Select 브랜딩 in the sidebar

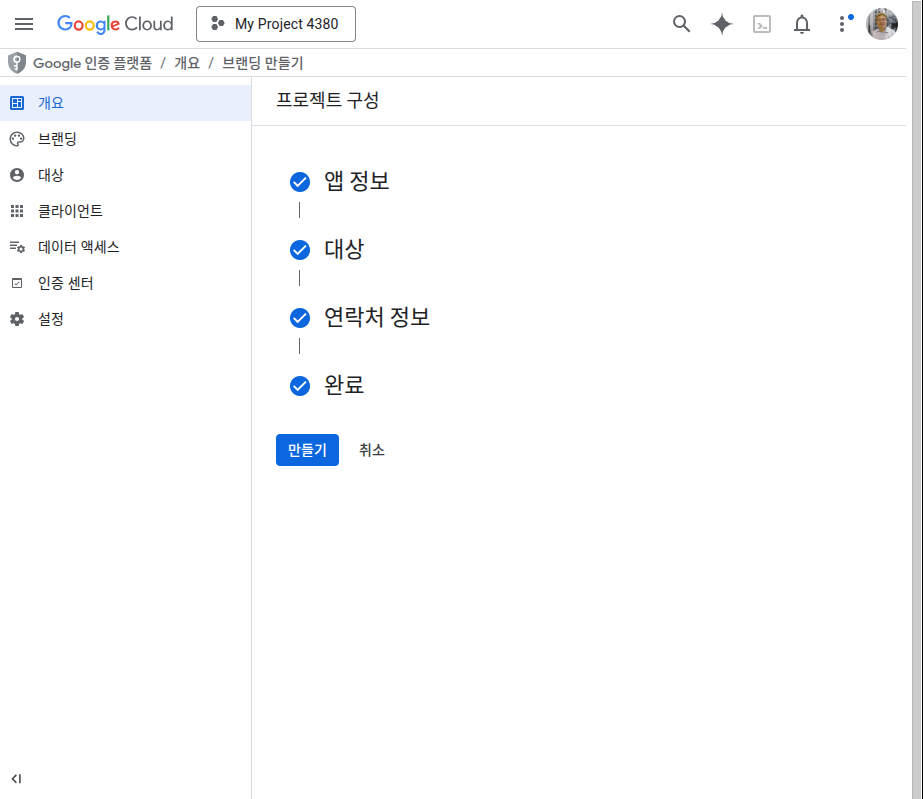tap(57, 139)
